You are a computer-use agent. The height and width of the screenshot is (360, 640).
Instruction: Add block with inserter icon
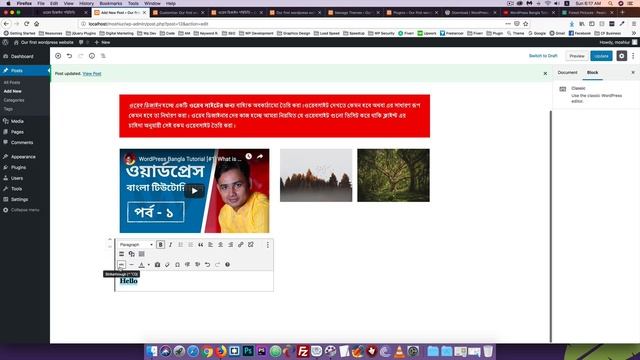coord(58,56)
